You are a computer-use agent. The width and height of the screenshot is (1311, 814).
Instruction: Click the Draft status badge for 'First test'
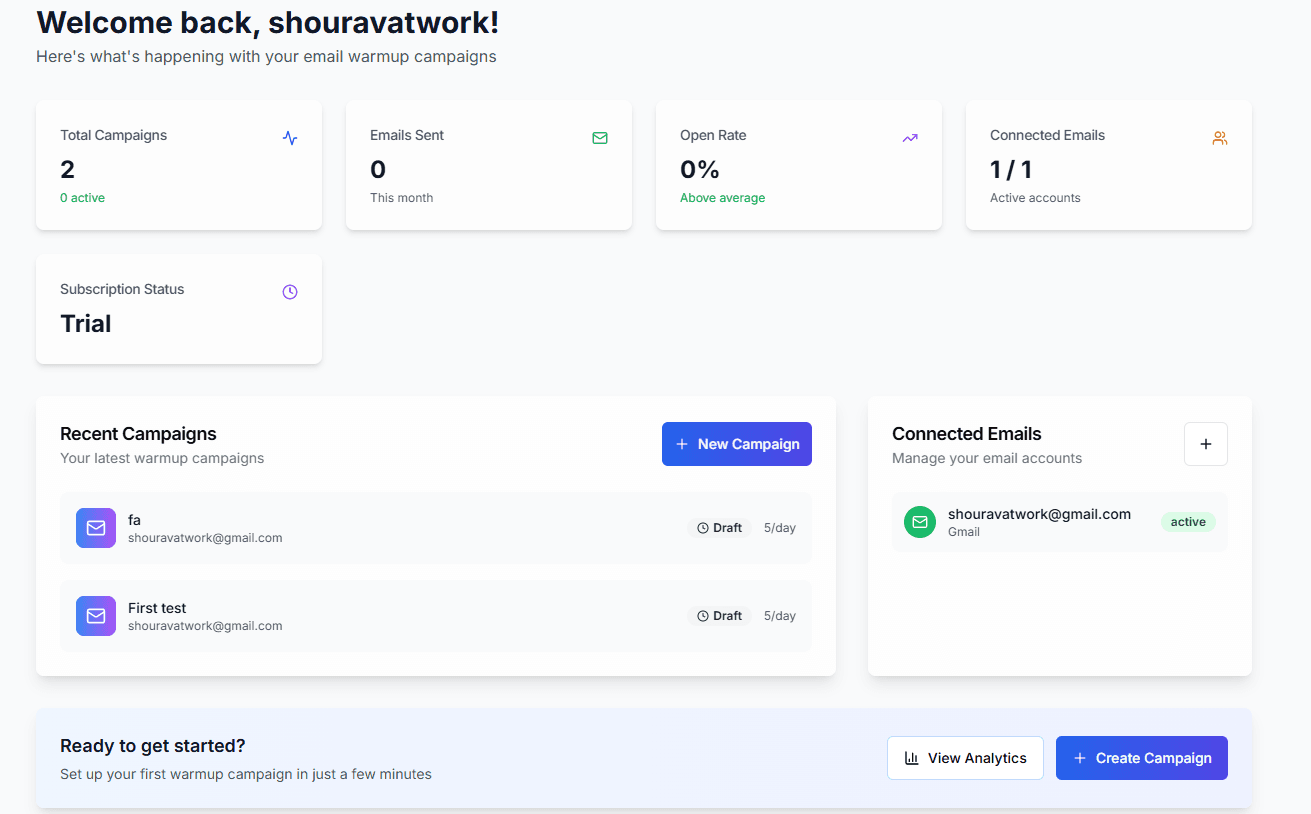point(720,615)
